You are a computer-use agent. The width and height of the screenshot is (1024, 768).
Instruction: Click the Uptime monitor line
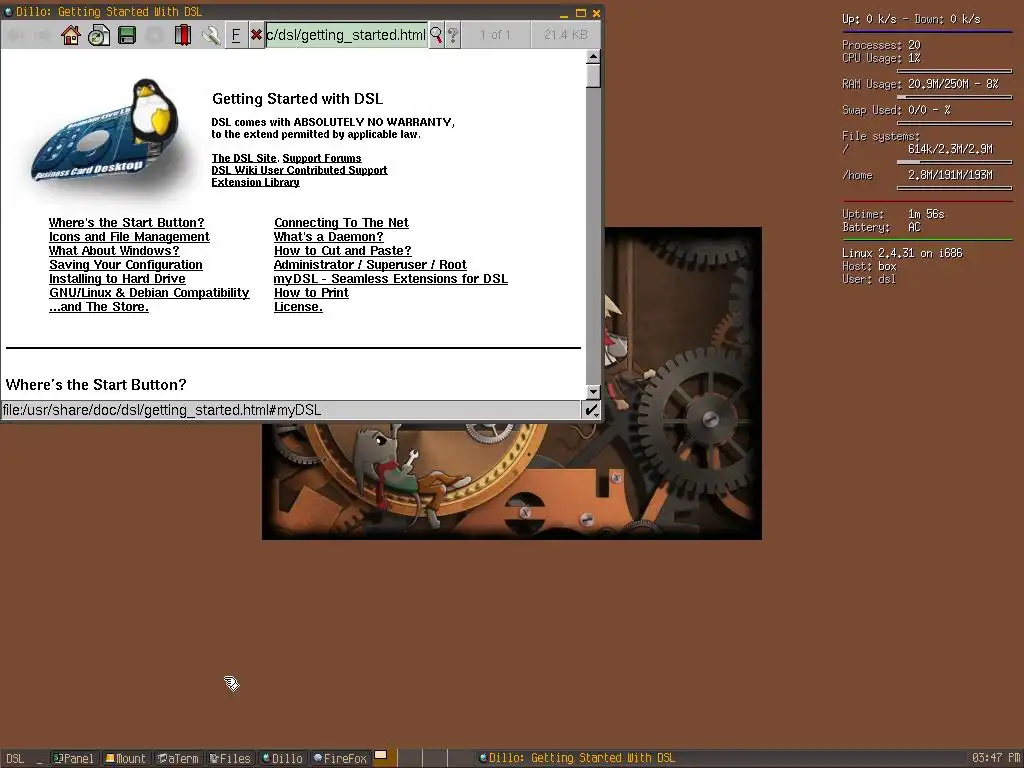[893, 214]
